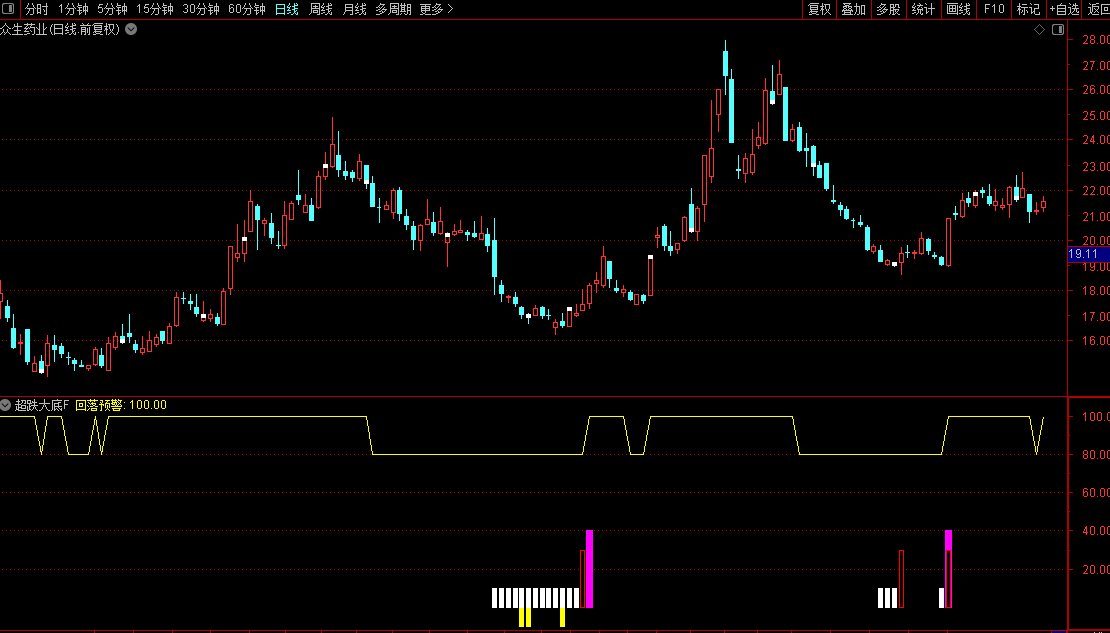
Task: Click the 19.11 current price label
Action: pos(1088,254)
